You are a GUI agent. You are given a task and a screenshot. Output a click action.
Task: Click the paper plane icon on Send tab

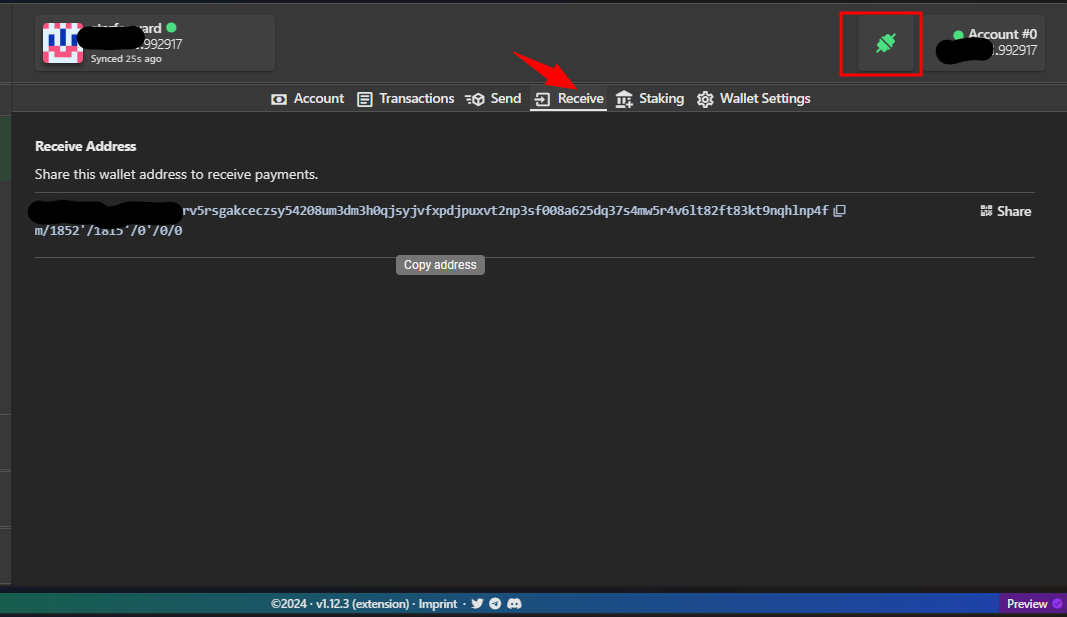click(x=474, y=98)
